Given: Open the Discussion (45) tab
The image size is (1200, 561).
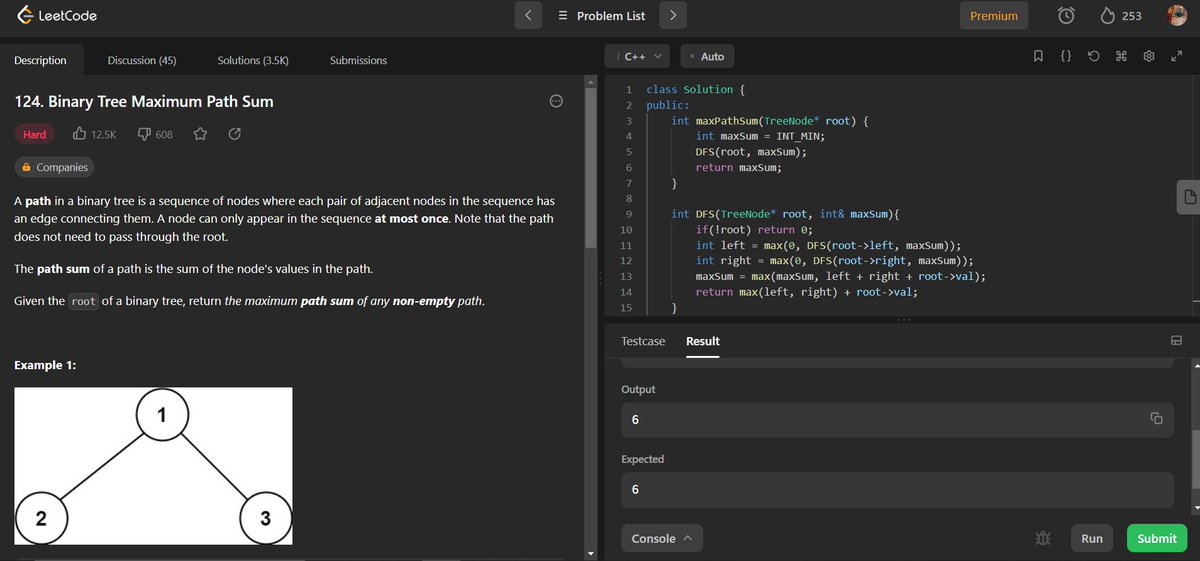Looking at the screenshot, I should click(x=142, y=60).
